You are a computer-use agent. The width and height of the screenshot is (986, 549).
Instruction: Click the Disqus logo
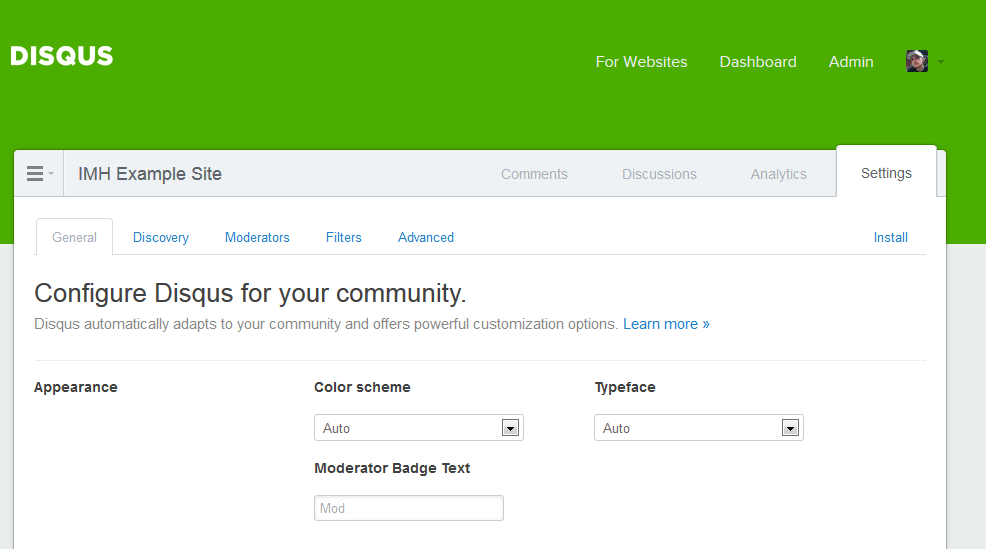pos(62,56)
